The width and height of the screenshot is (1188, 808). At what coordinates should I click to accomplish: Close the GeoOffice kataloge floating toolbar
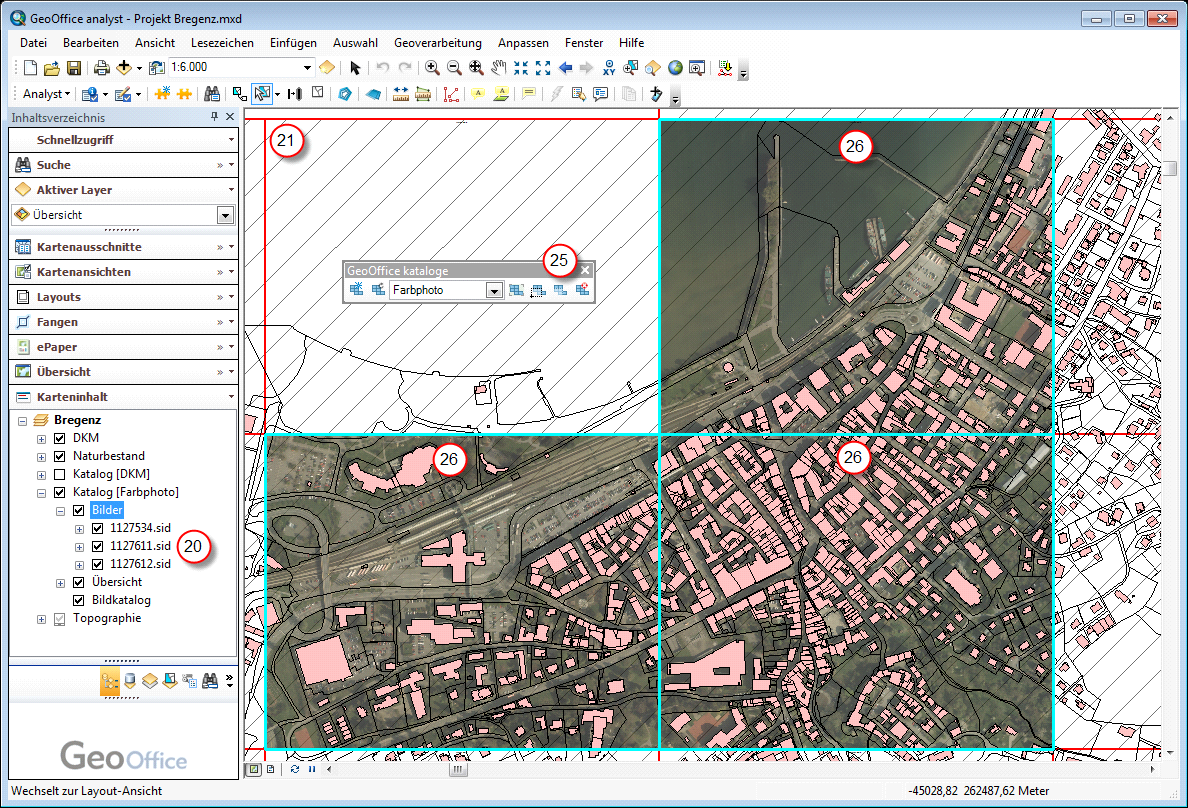586,270
